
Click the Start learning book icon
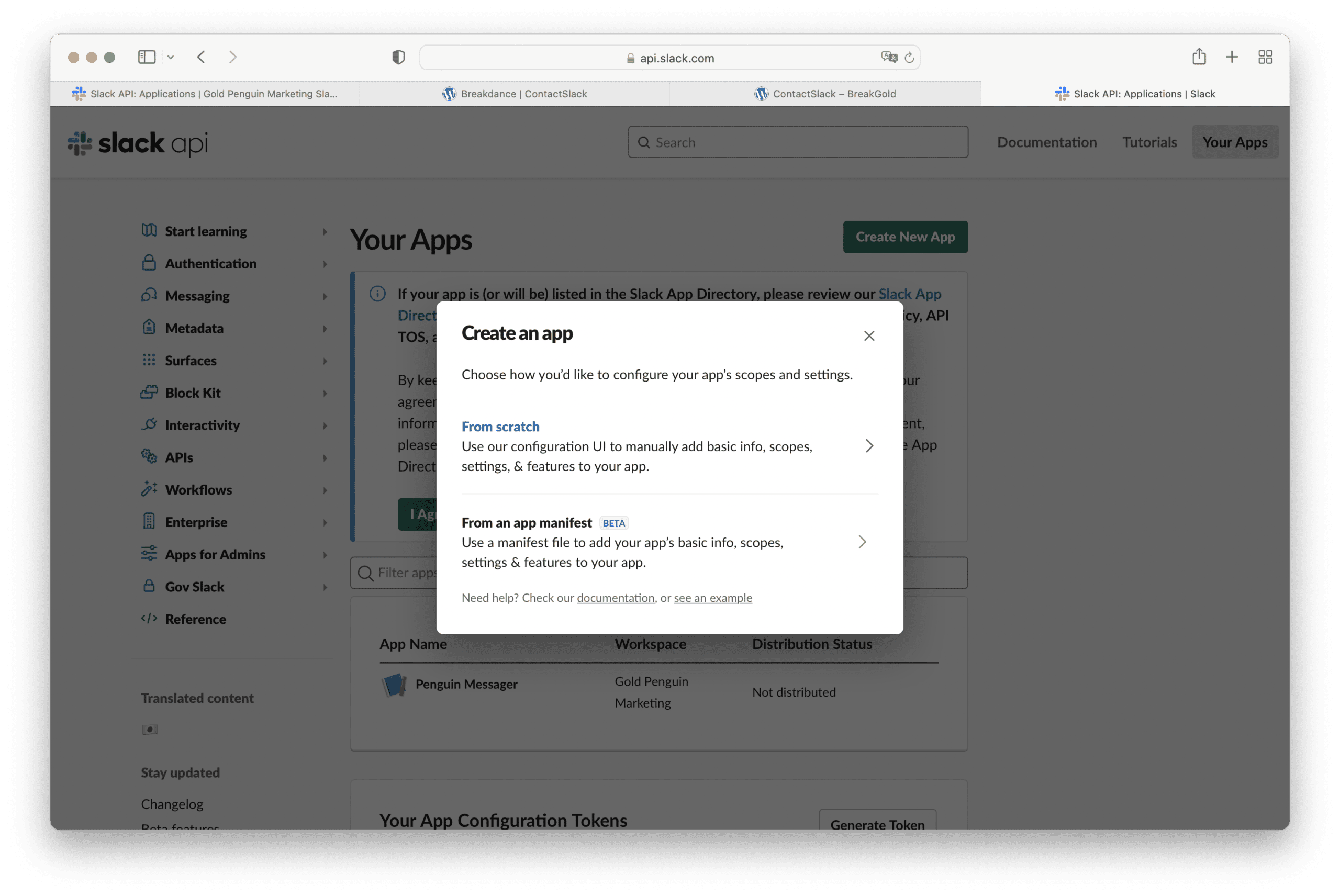149,230
